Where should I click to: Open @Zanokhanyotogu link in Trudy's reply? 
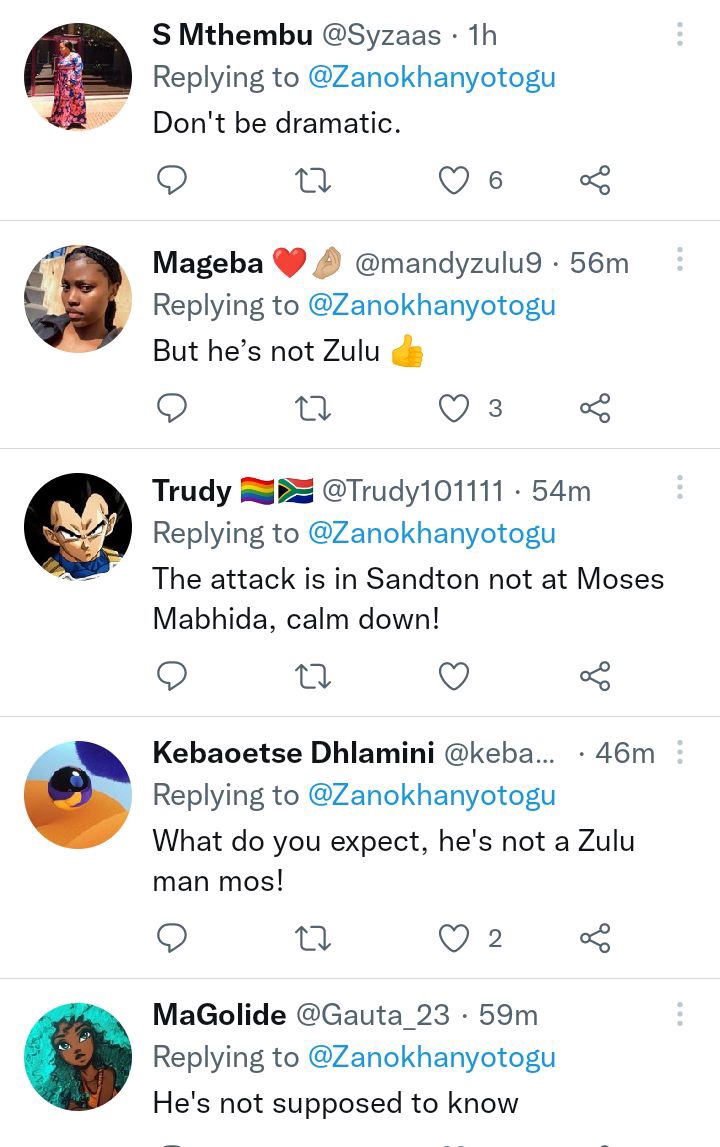coord(431,534)
